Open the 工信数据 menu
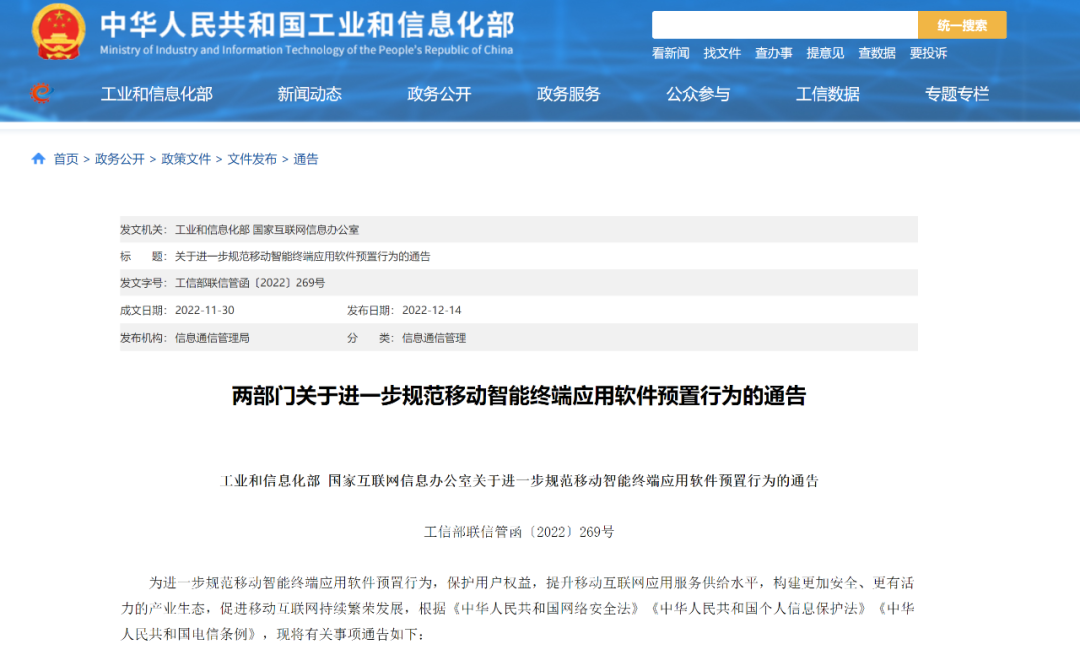Image resolution: width=1080 pixels, height=666 pixels. coord(827,94)
